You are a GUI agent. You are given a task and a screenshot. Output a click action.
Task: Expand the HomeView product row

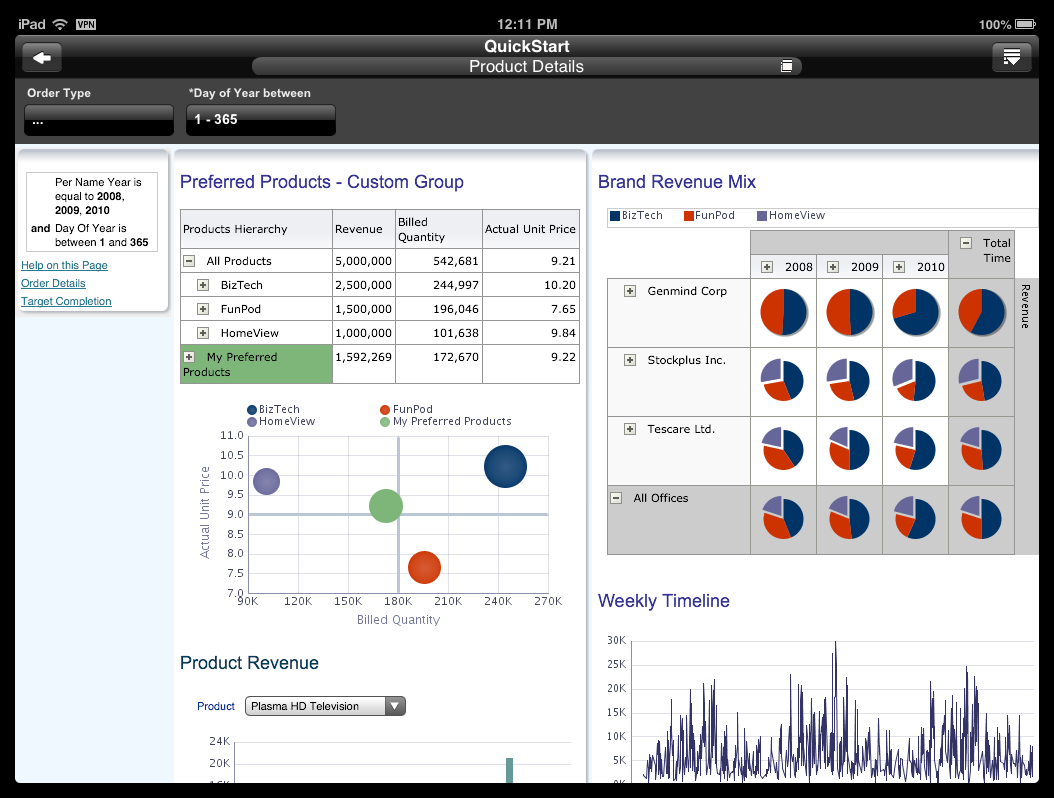click(x=203, y=333)
